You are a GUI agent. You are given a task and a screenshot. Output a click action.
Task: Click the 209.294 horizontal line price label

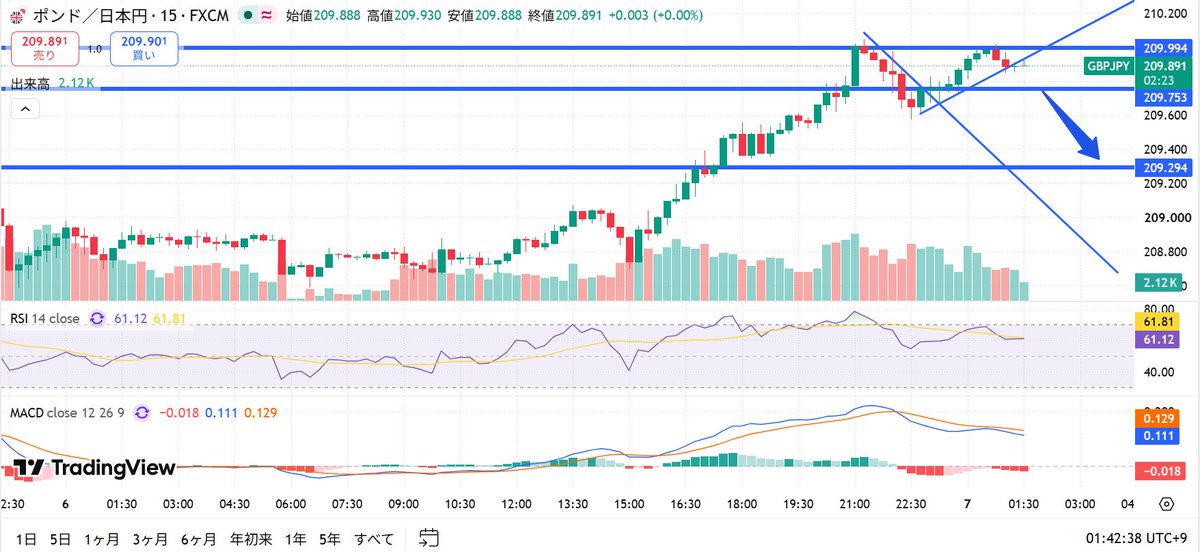(x=1163, y=167)
